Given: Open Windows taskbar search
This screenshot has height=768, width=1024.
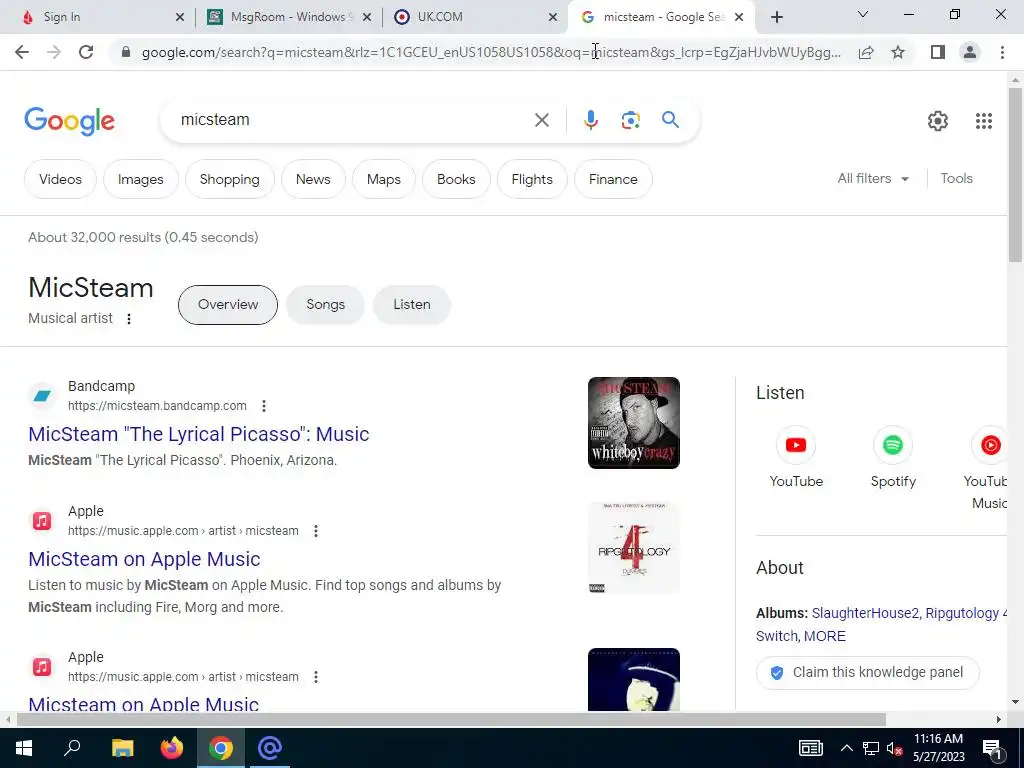Looking at the screenshot, I should tap(72, 748).
